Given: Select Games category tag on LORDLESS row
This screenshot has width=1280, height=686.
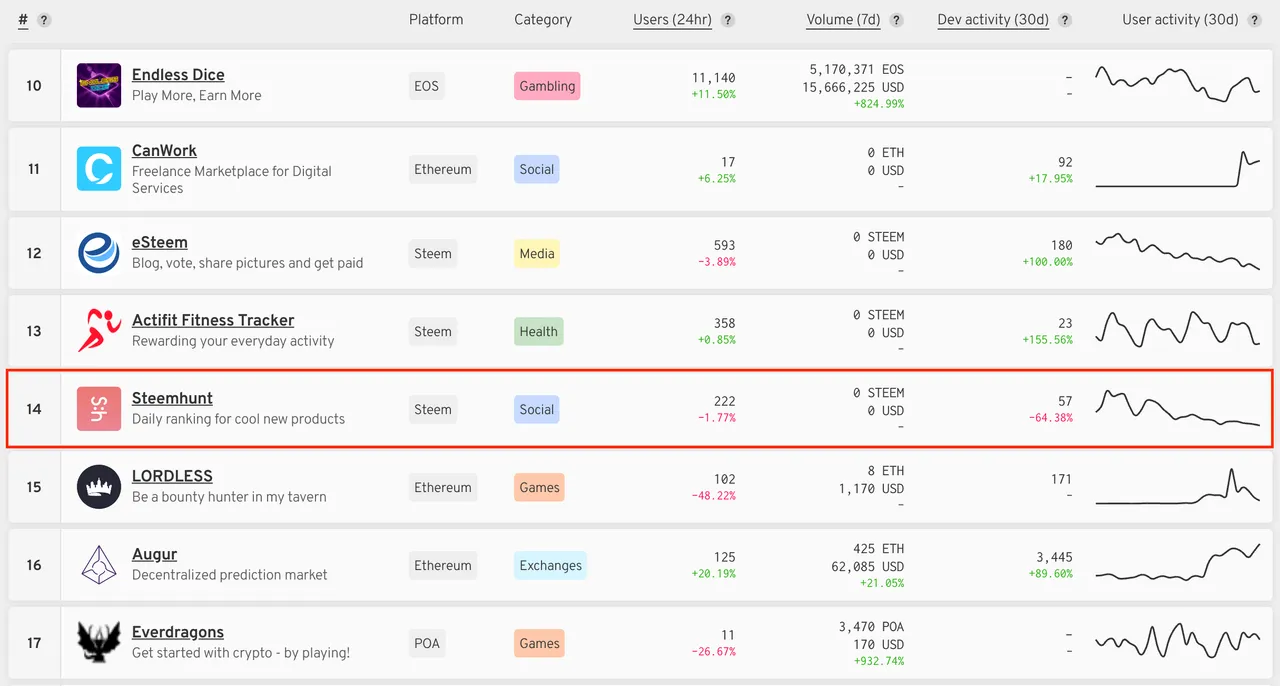Looking at the screenshot, I should point(540,488).
